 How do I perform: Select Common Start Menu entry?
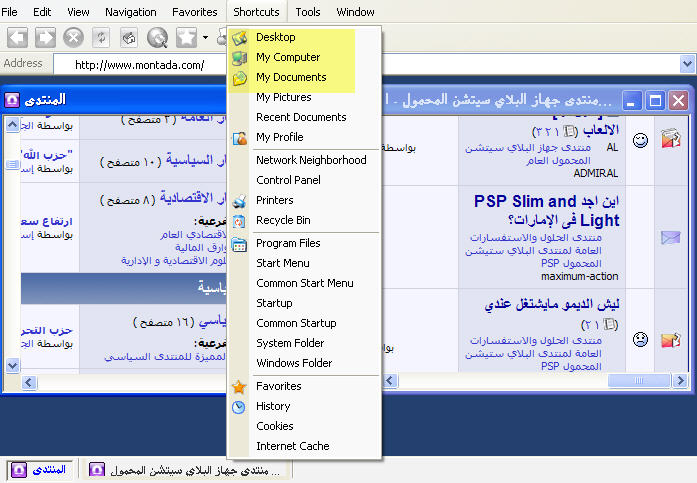(304, 283)
